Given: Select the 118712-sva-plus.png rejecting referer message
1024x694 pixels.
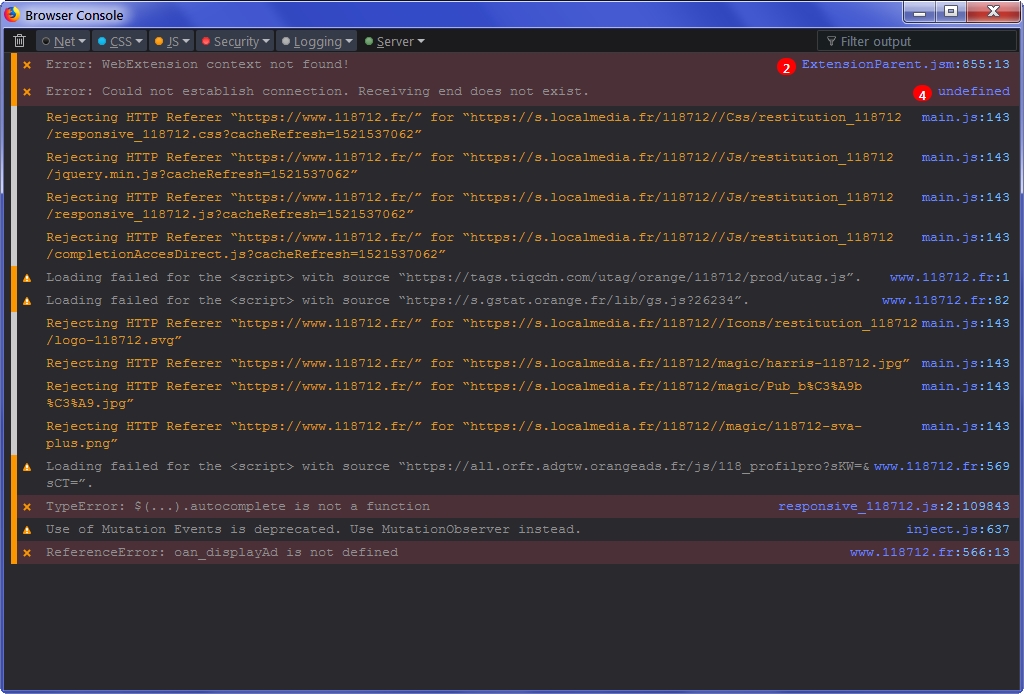Looking at the screenshot, I should [454, 434].
